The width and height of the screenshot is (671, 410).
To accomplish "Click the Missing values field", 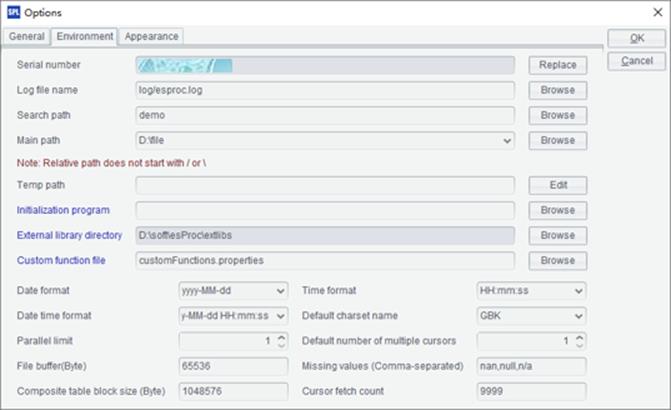I will point(531,366).
